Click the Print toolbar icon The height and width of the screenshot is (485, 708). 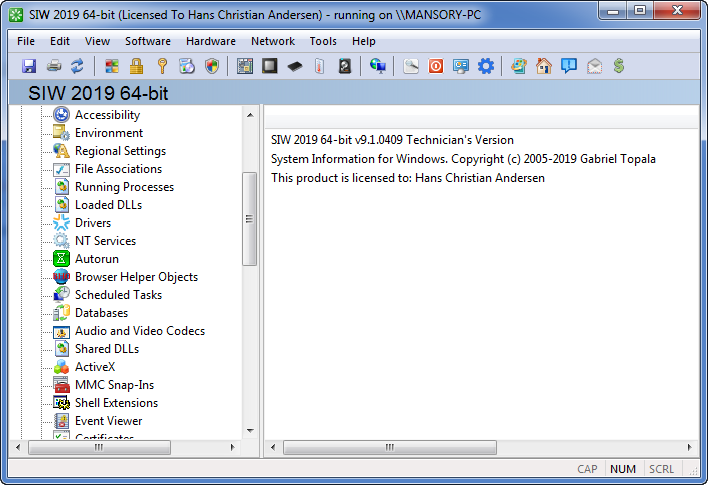click(x=54, y=66)
